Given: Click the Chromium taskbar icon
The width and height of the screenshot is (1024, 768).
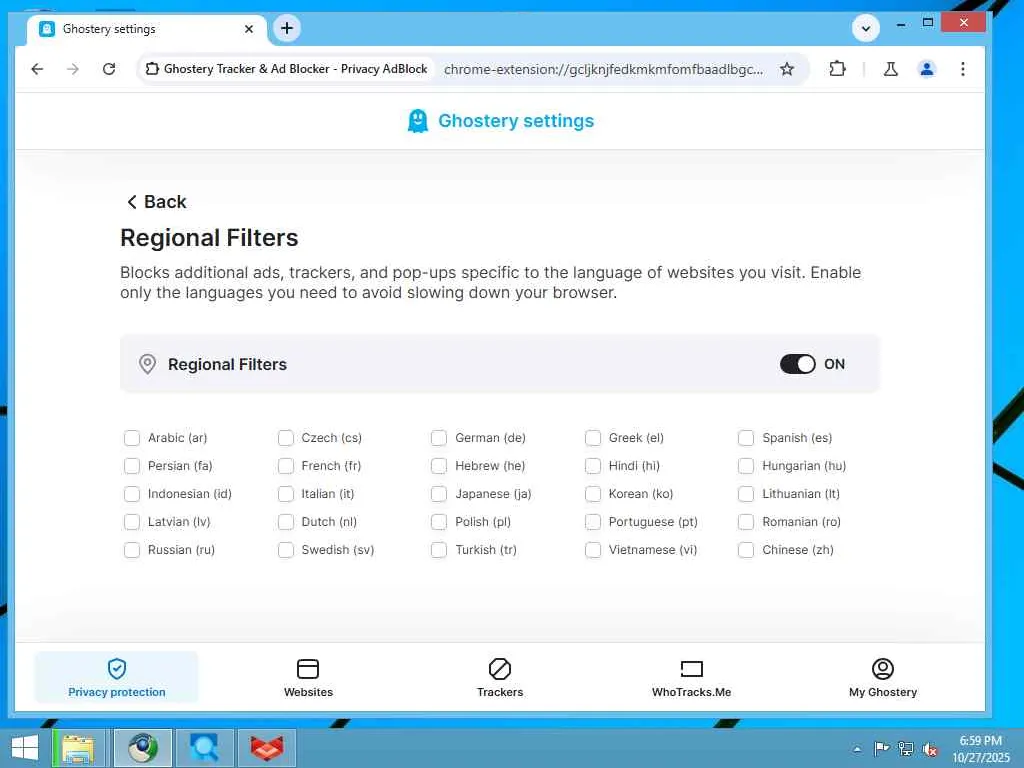Looking at the screenshot, I should click(x=143, y=748).
